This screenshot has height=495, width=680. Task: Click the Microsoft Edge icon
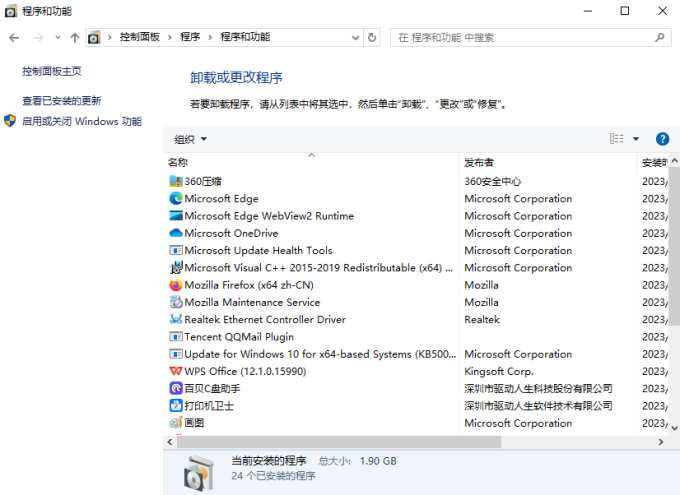(x=176, y=198)
